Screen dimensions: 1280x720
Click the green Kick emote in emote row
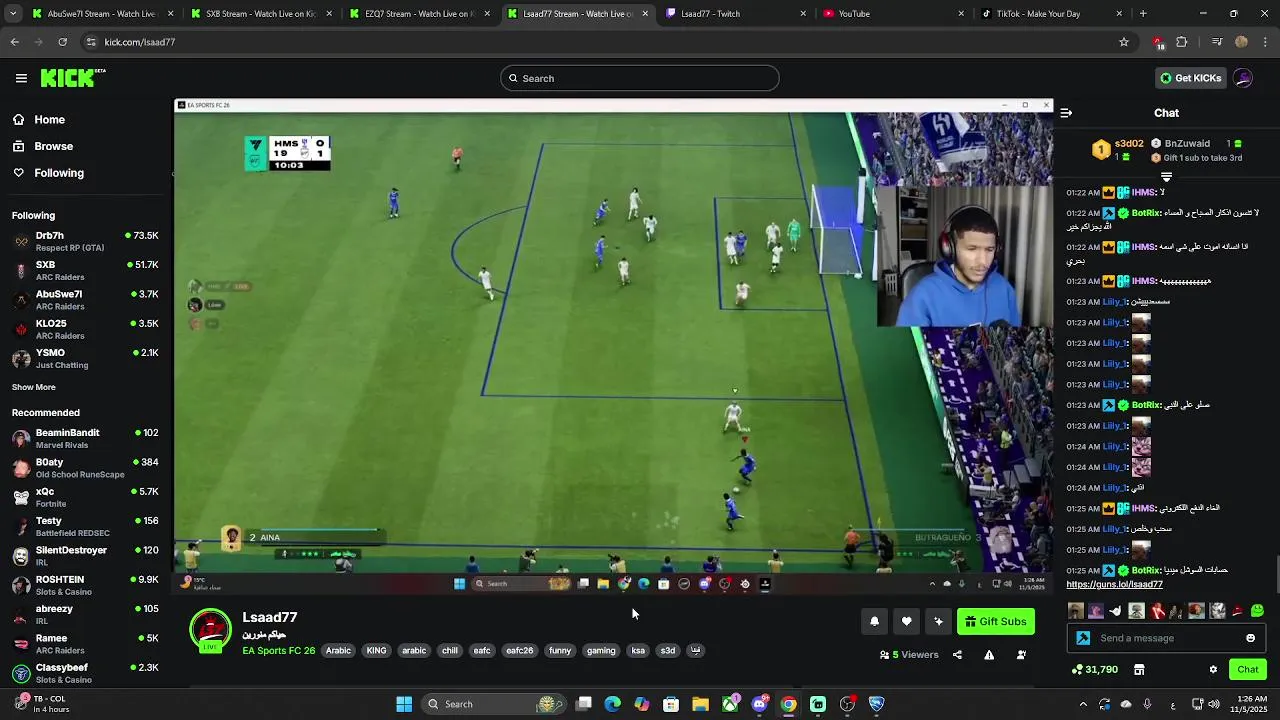[x=1257, y=611]
